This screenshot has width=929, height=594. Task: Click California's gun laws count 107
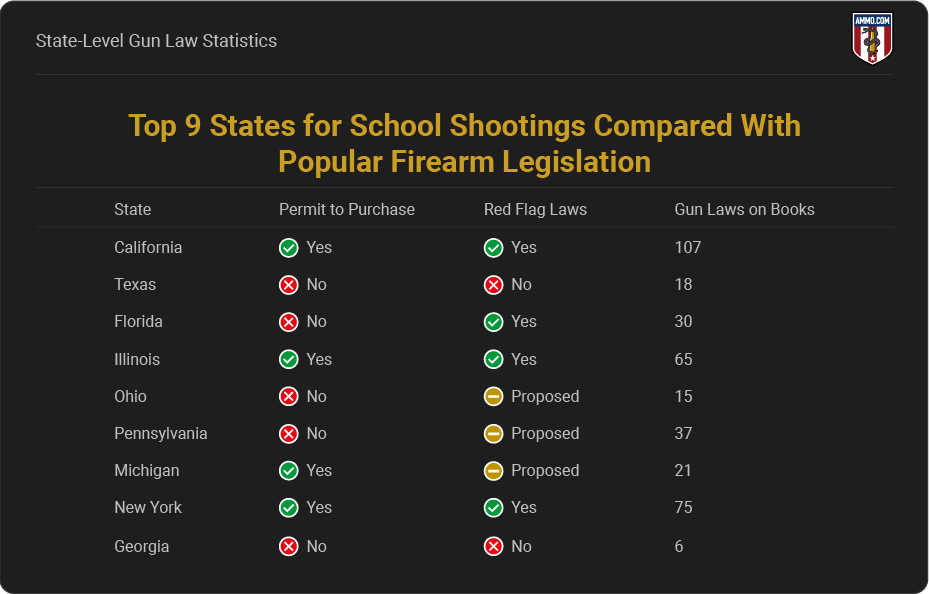tap(688, 248)
